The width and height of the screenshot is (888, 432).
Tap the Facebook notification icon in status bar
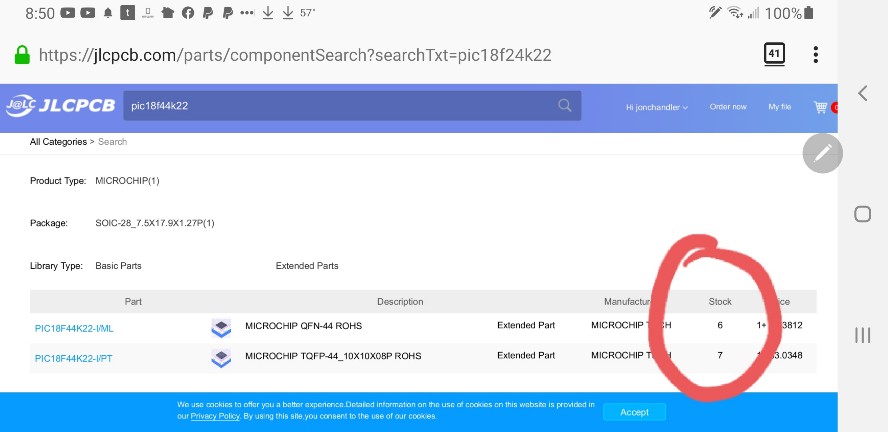(188, 13)
